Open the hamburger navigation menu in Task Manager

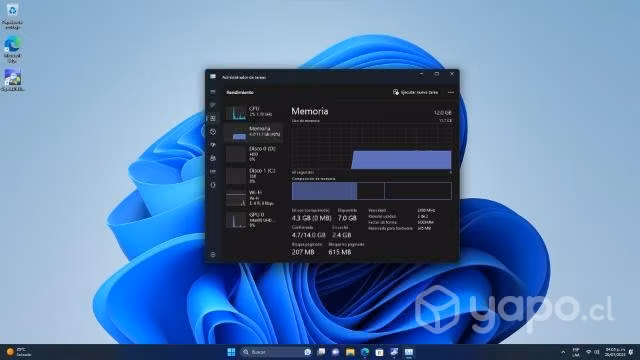[x=213, y=92]
